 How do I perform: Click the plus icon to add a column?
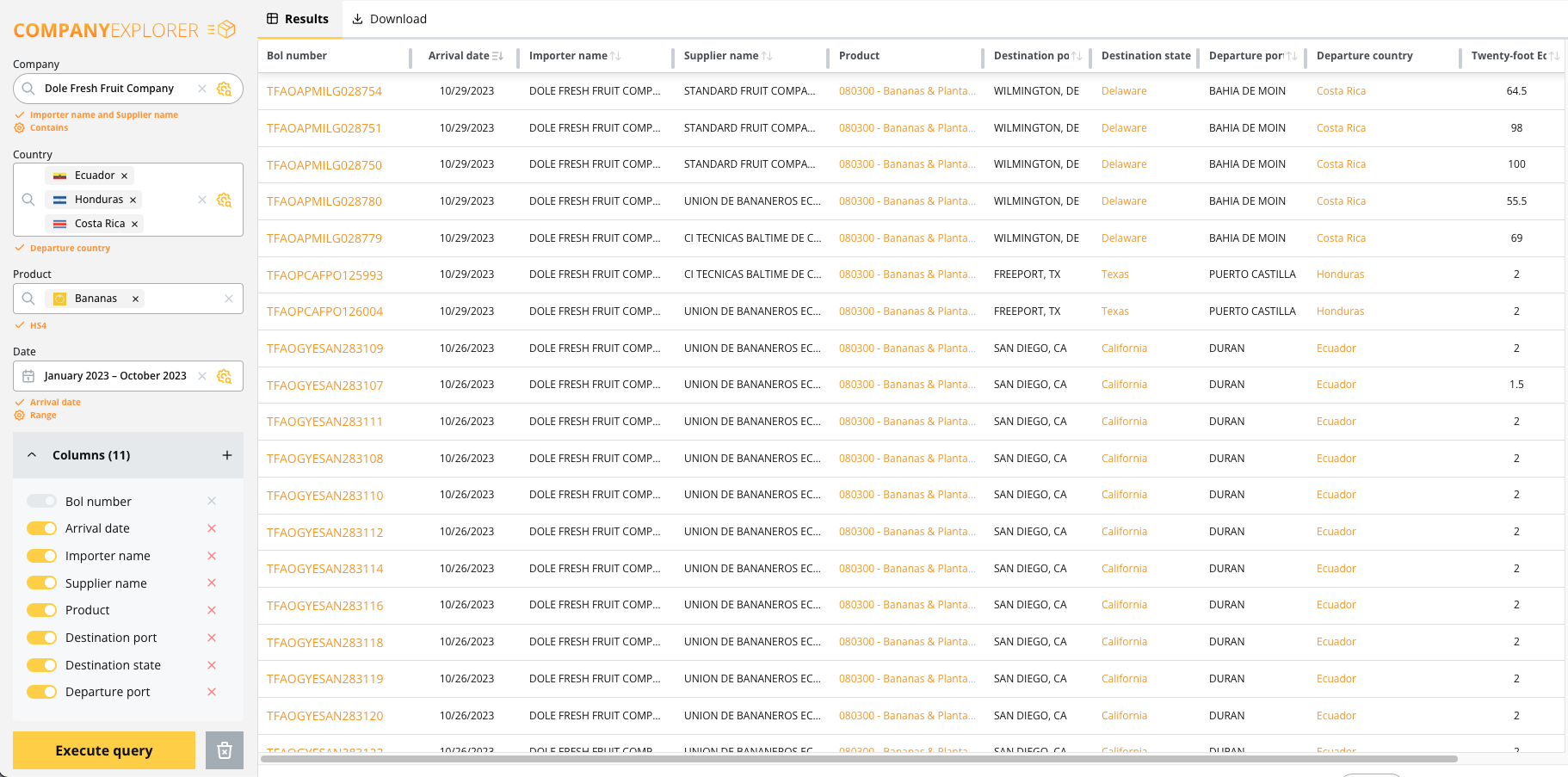click(x=226, y=454)
